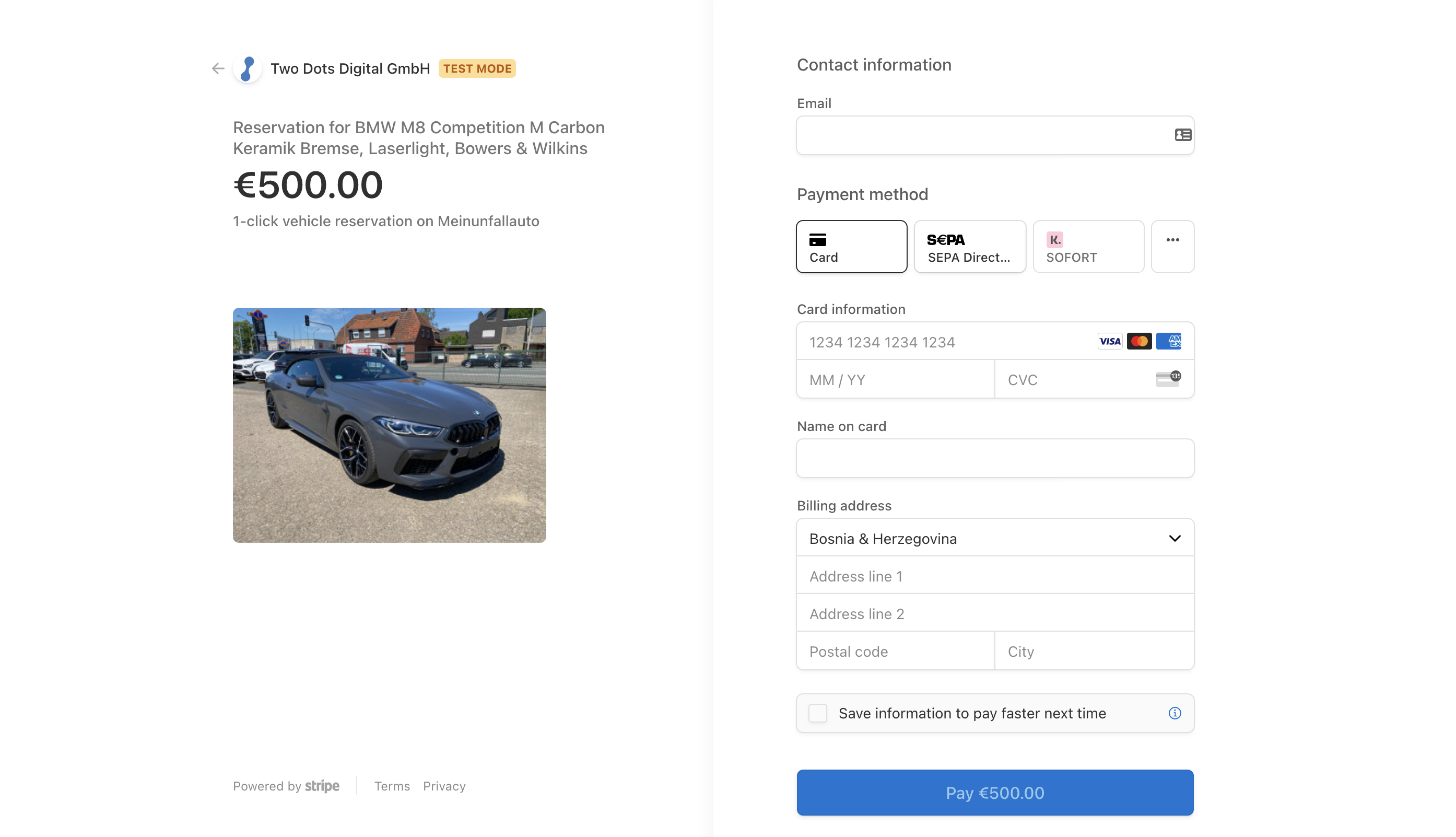The height and width of the screenshot is (837, 1456).
Task: Click the back arrow next to merchant logo
Action: tap(217, 68)
